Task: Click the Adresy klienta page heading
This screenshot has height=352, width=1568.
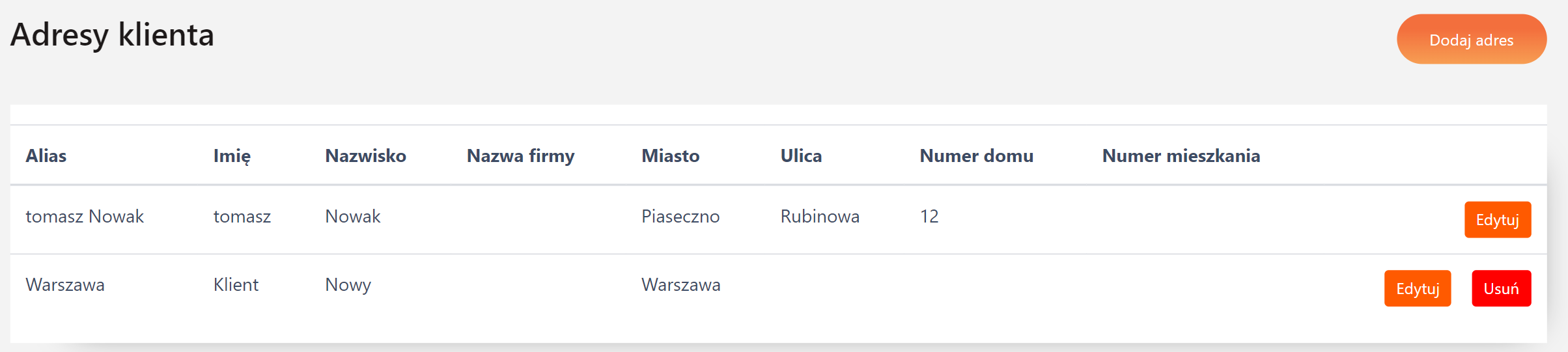Action: click(x=112, y=35)
